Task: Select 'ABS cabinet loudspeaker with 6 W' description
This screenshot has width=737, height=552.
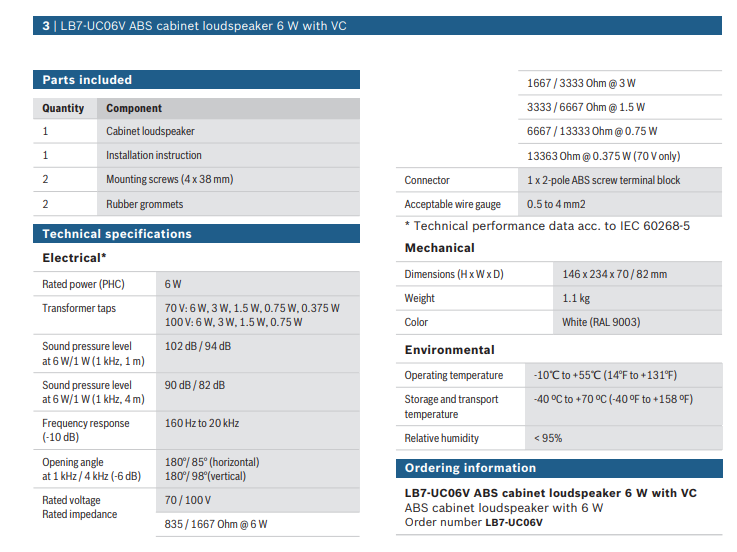Action: point(504,508)
